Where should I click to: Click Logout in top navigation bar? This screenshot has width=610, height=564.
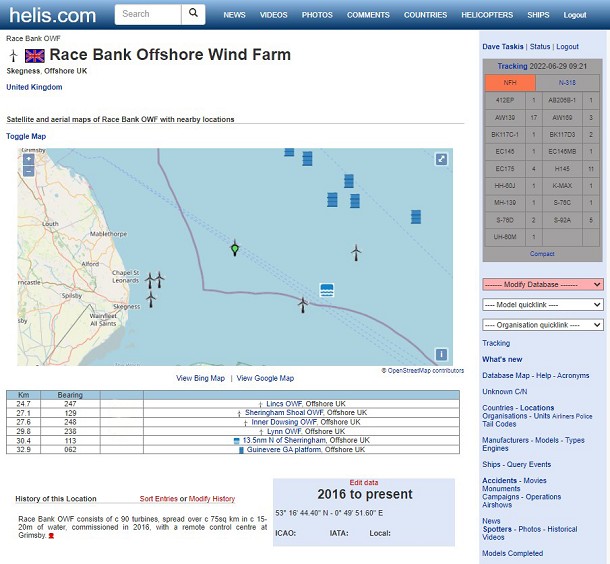tap(575, 15)
